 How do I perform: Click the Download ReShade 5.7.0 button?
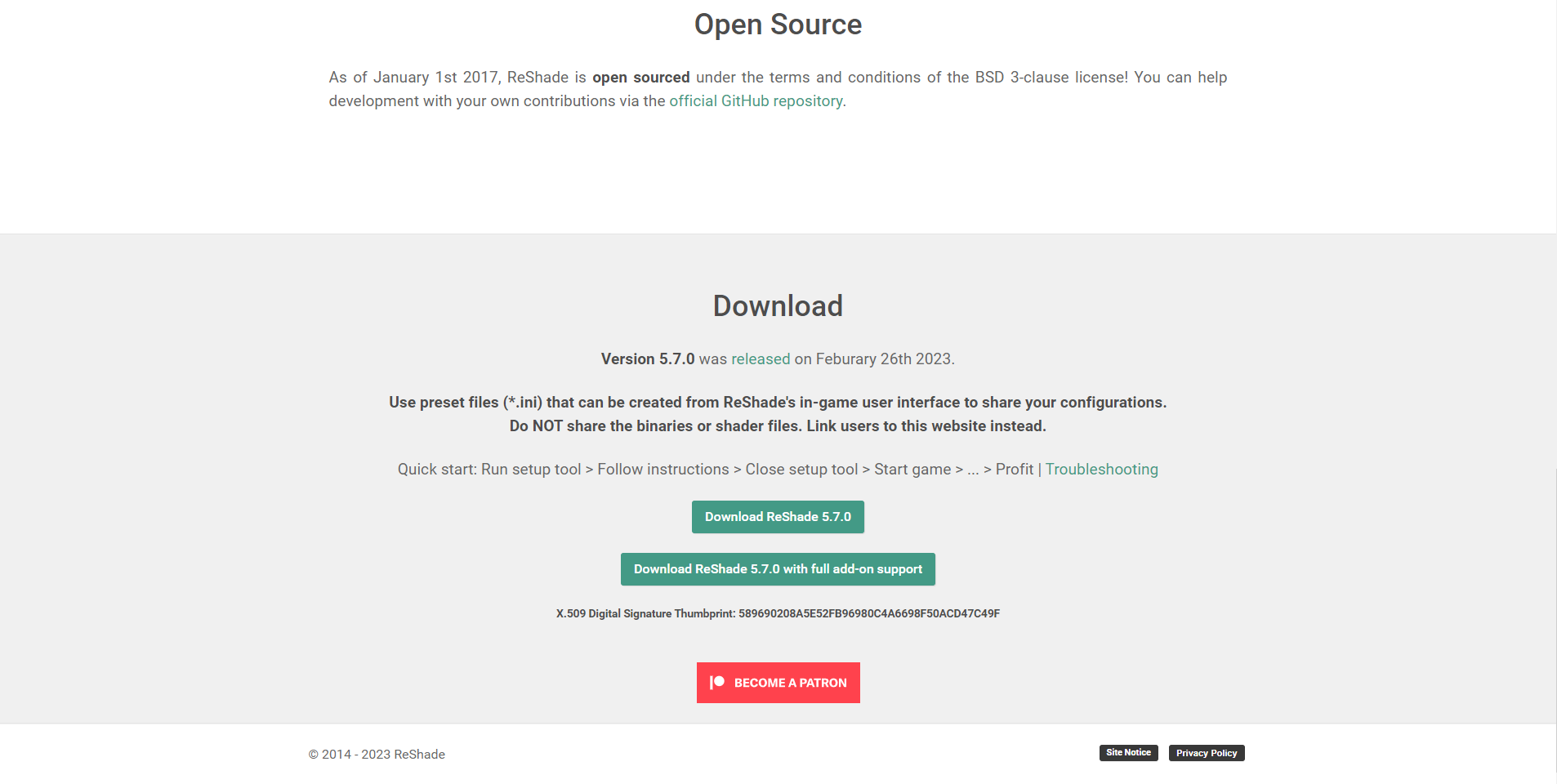[778, 517]
